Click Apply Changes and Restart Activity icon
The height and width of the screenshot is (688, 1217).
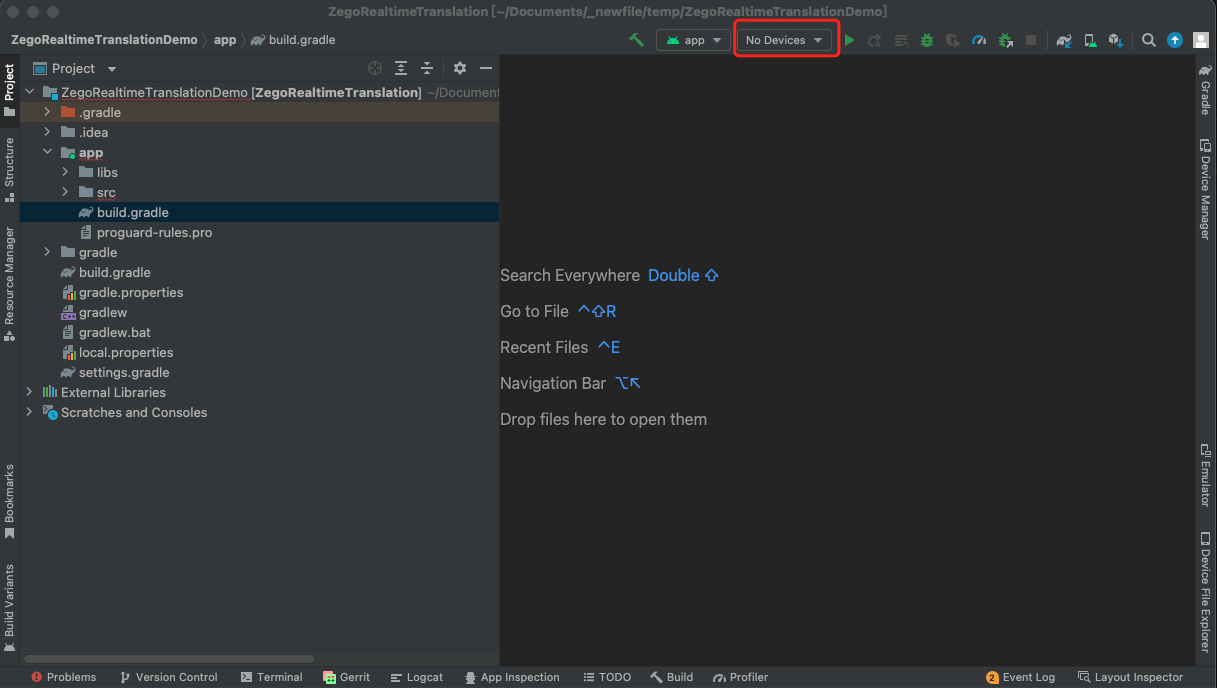coord(875,40)
